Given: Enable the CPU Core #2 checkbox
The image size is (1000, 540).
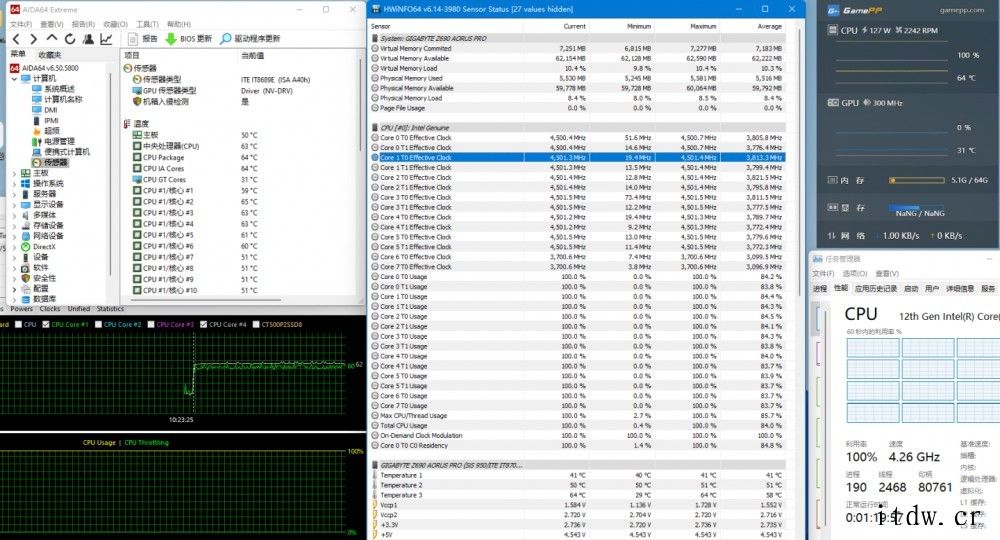Looking at the screenshot, I should pos(98,325).
